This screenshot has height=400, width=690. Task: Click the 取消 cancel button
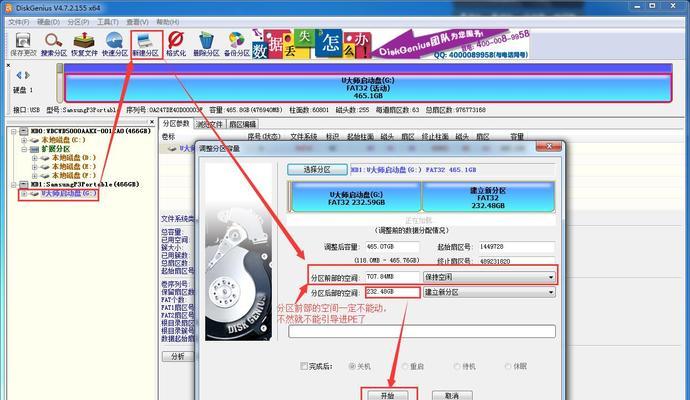click(452, 395)
